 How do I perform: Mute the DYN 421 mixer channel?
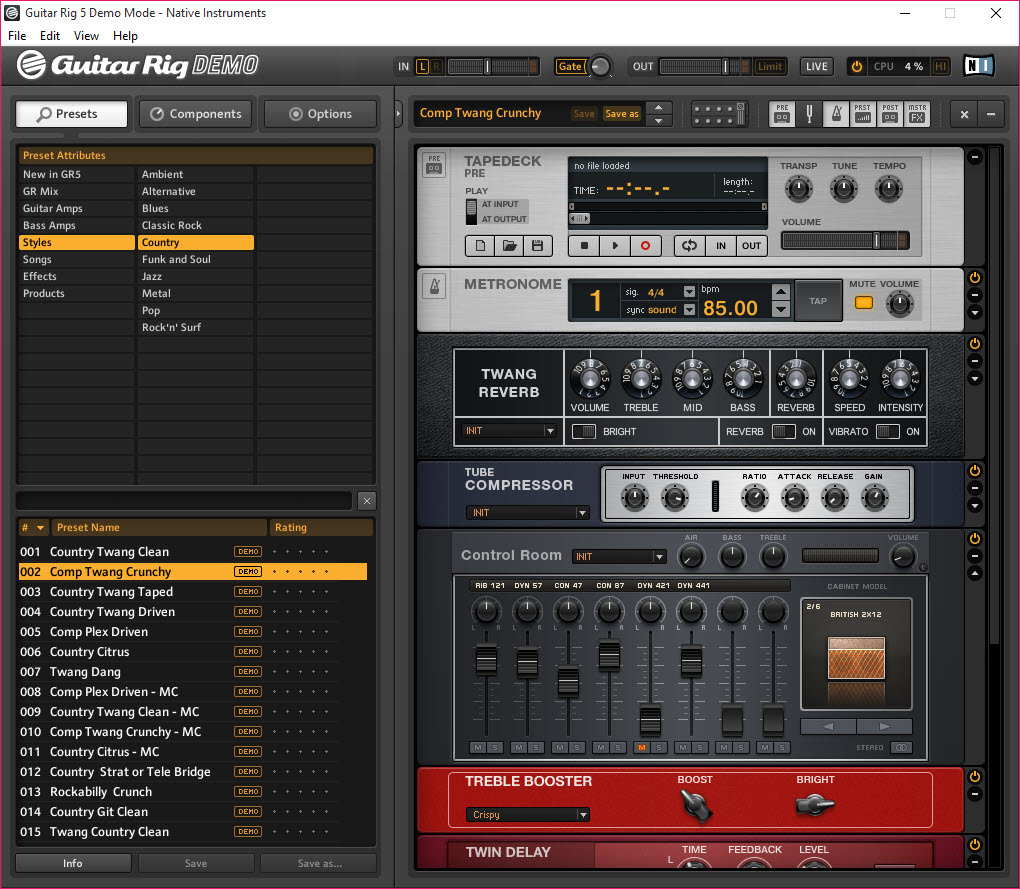point(642,748)
